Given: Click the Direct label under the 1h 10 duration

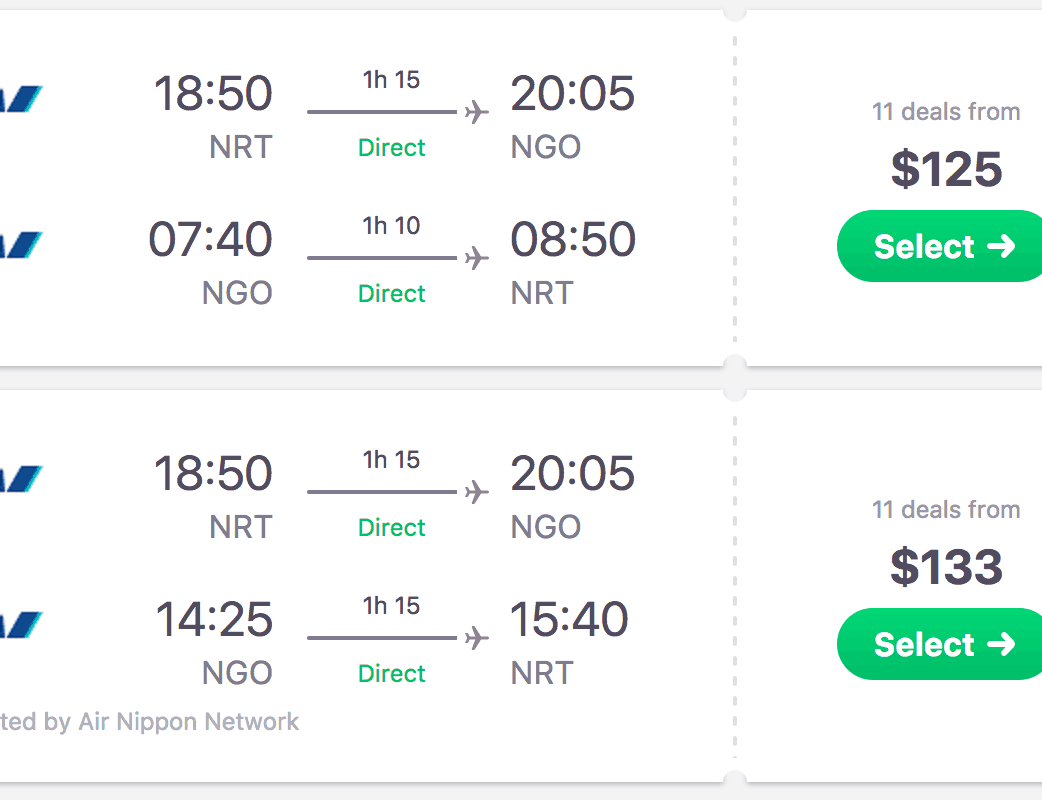Looking at the screenshot, I should click(392, 294).
